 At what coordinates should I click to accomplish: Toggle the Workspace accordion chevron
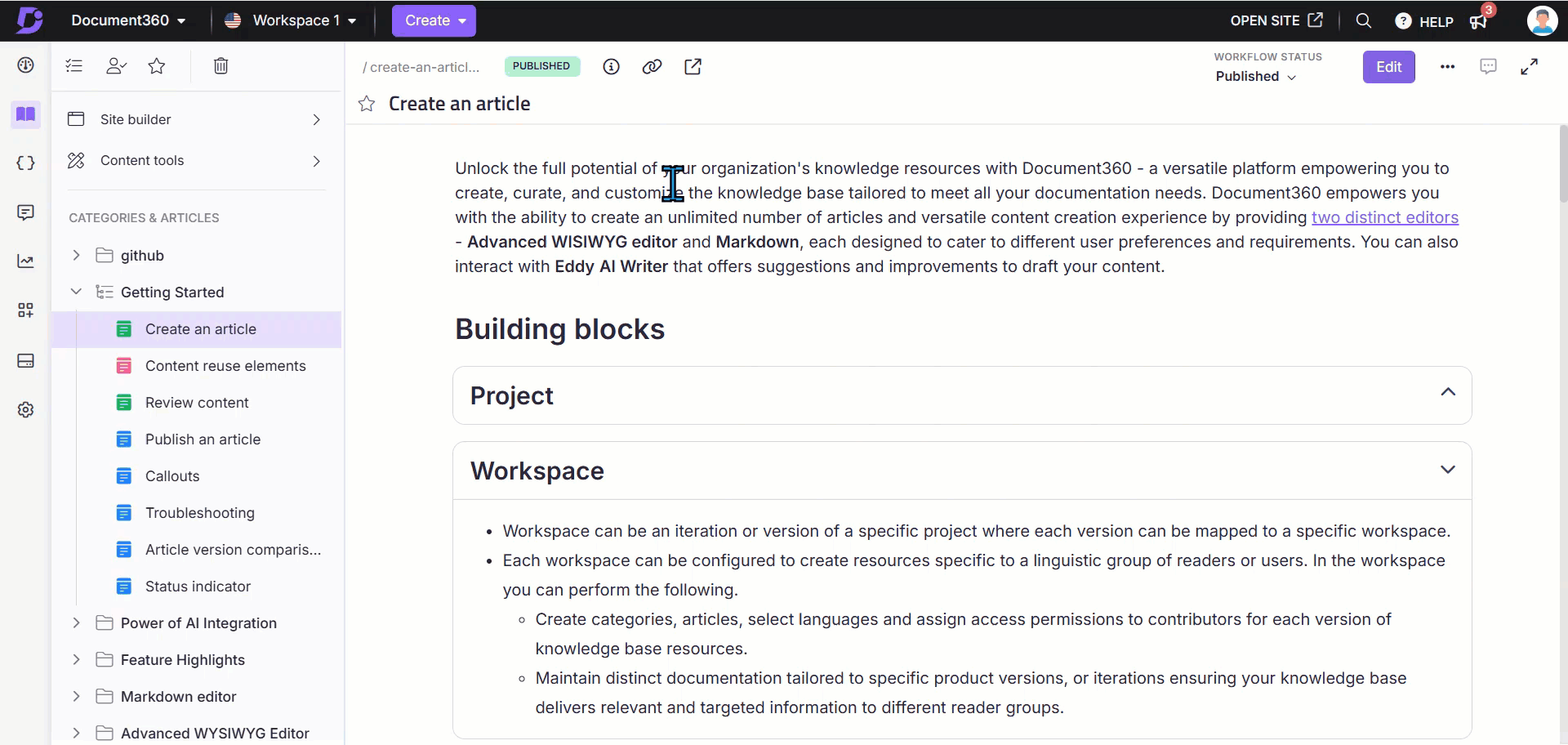click(x=1447, y=470)
